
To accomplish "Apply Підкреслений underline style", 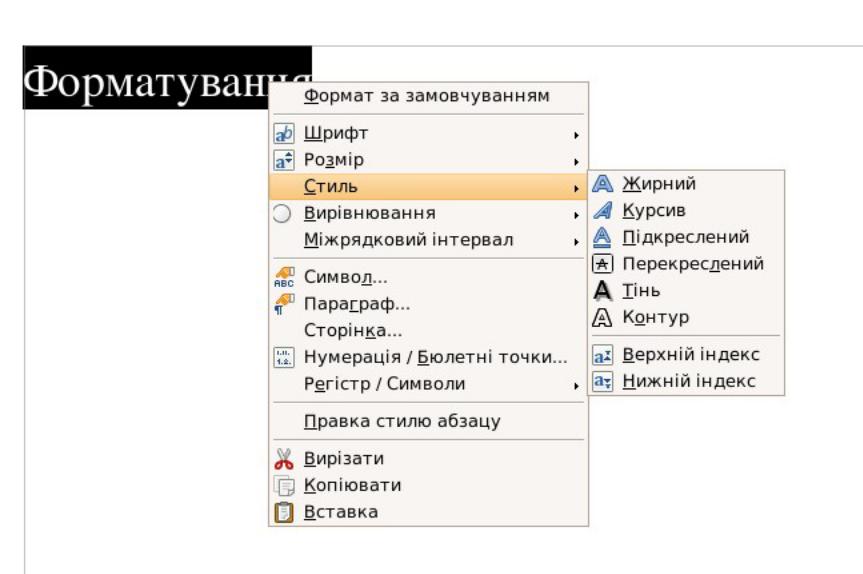I will pos(686,237).
